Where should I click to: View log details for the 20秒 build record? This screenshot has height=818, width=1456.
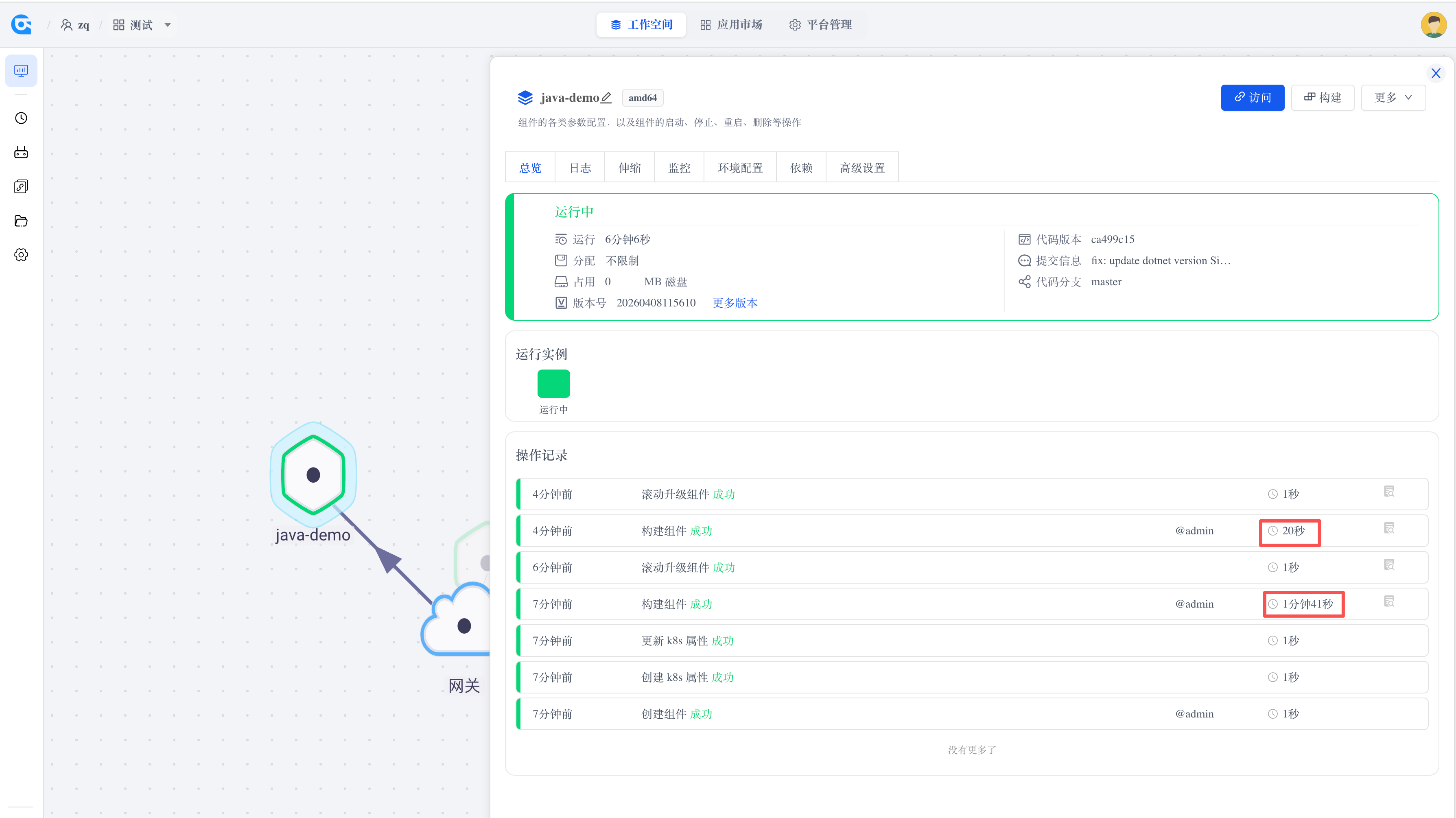[x=1389, y=528]
